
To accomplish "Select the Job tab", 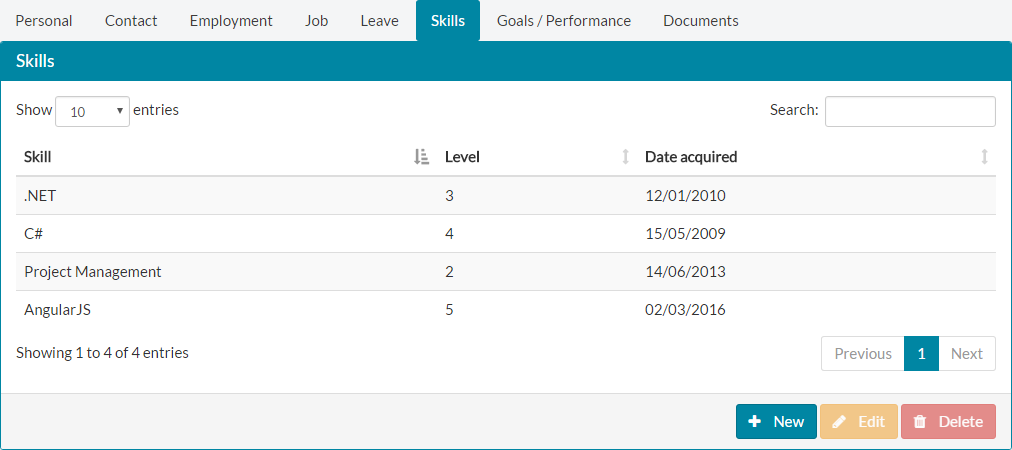I will [x=316, y=20].
